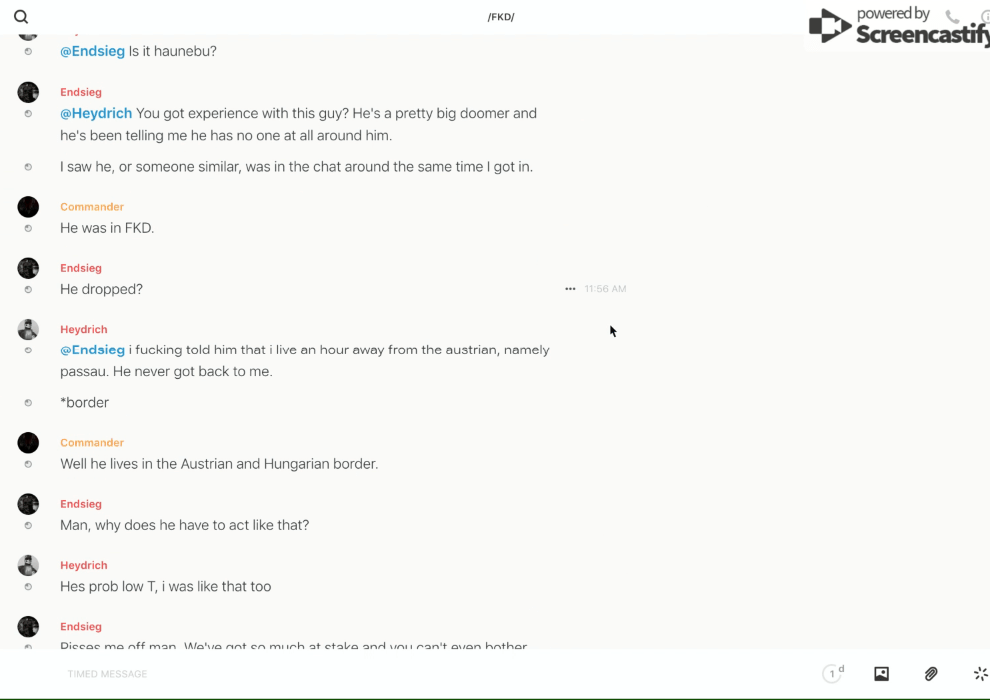Click the paperclip attachment icon
This screenshot has height=700, width=990.
pyautogui.click(x=931, y=674)
